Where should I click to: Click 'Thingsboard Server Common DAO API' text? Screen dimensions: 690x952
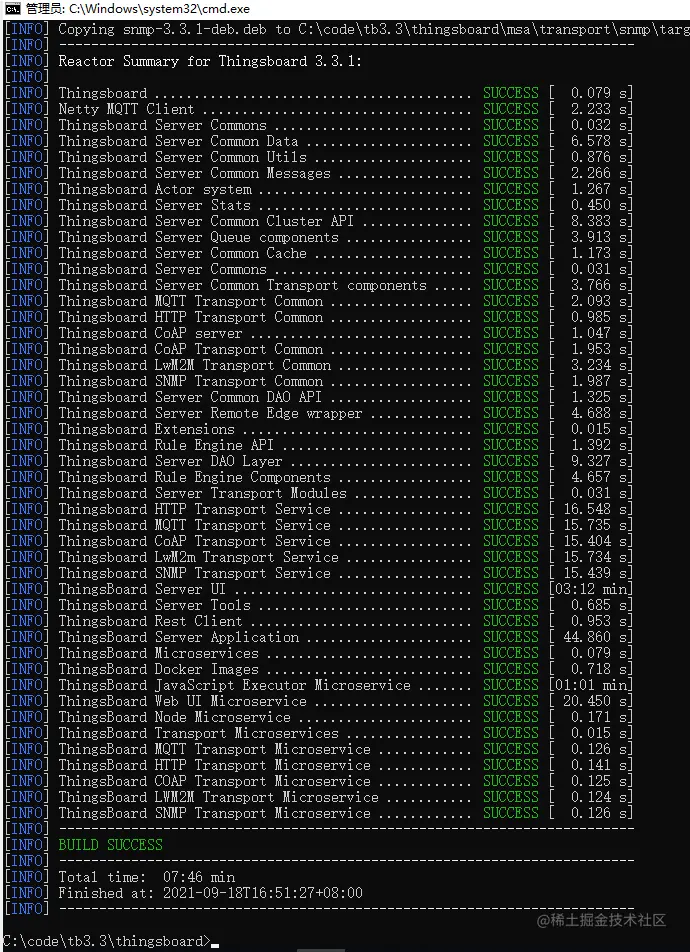click(190, 397)
